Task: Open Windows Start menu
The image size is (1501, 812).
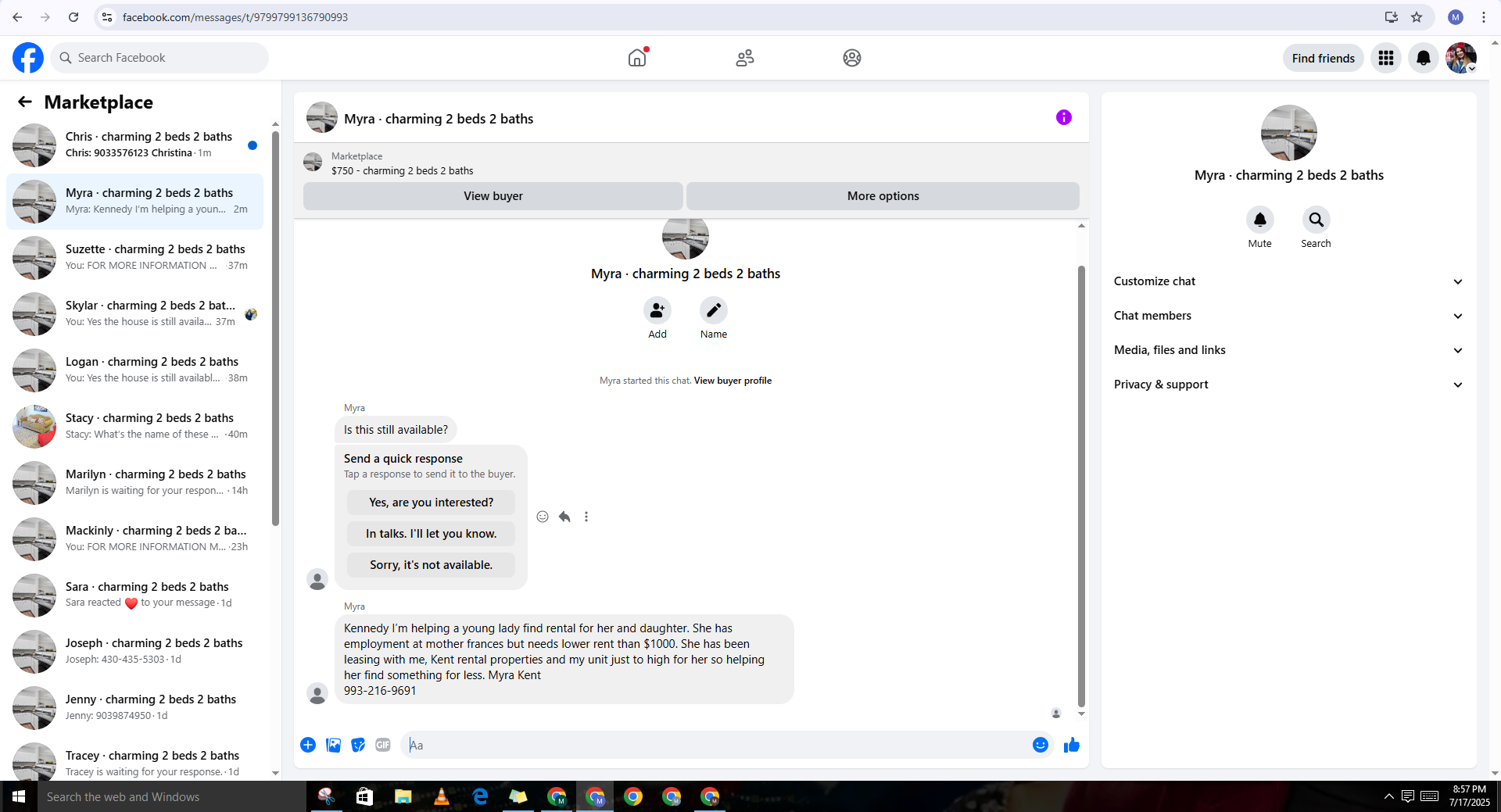Action: pyautogui.click(x=19, y=796)
